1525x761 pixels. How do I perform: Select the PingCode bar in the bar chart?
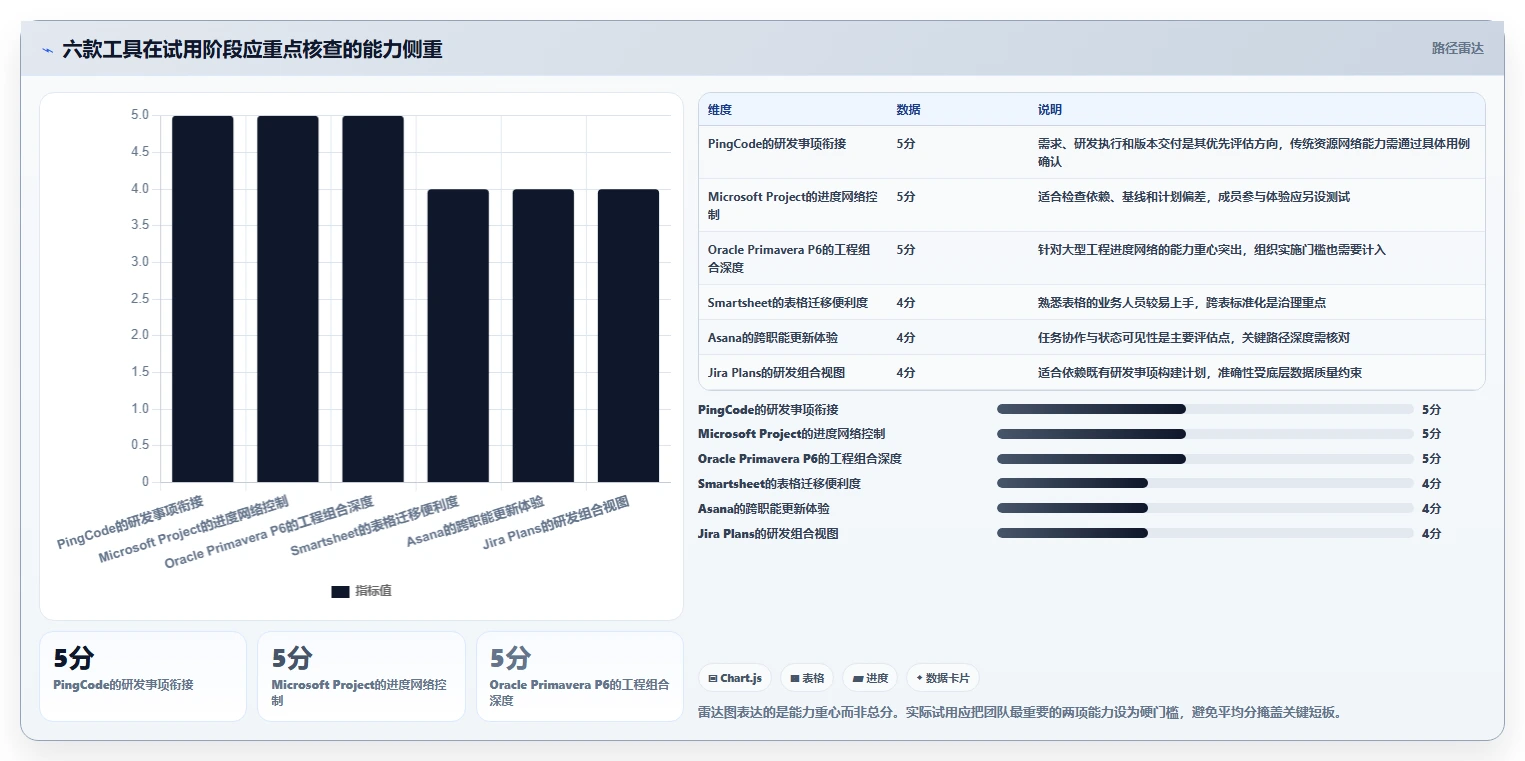click(x=203, y=299)
